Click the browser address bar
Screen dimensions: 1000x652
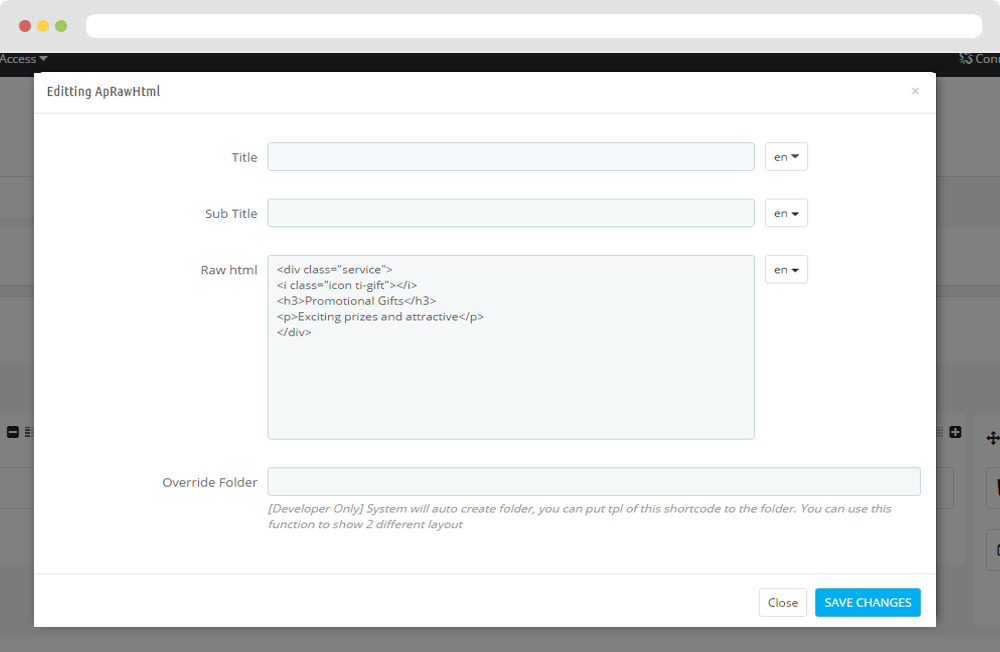pos(534,26)
